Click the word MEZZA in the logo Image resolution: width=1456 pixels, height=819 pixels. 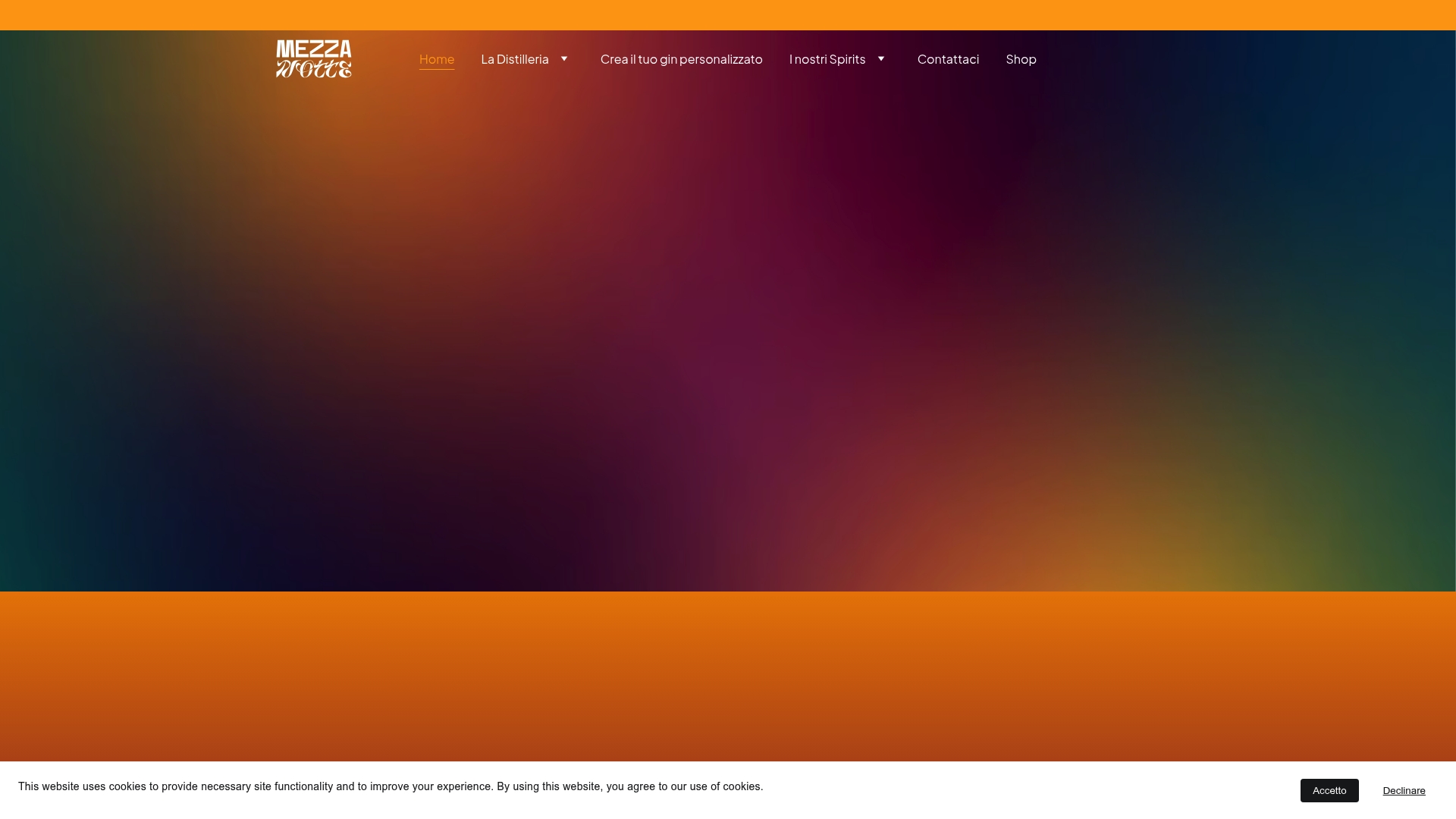pos(313,49)
